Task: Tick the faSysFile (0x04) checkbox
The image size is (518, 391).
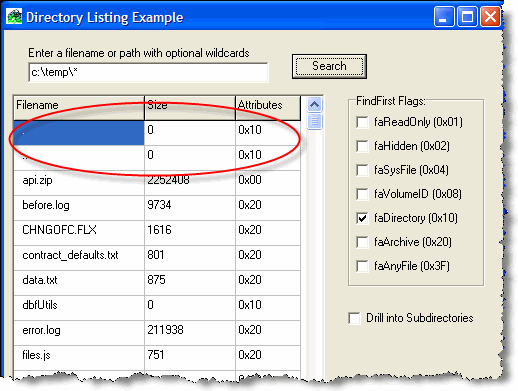Action: pos(362,170)
